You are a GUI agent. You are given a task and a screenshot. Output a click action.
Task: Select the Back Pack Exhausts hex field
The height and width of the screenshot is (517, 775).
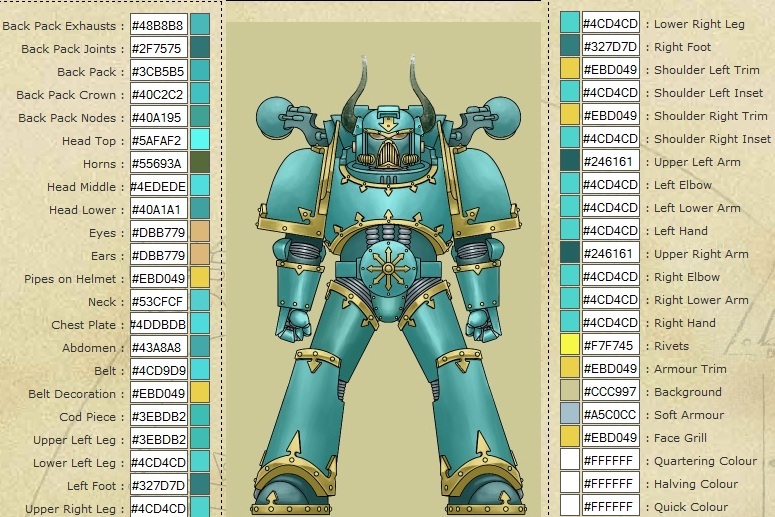click(x=159, y=25)
